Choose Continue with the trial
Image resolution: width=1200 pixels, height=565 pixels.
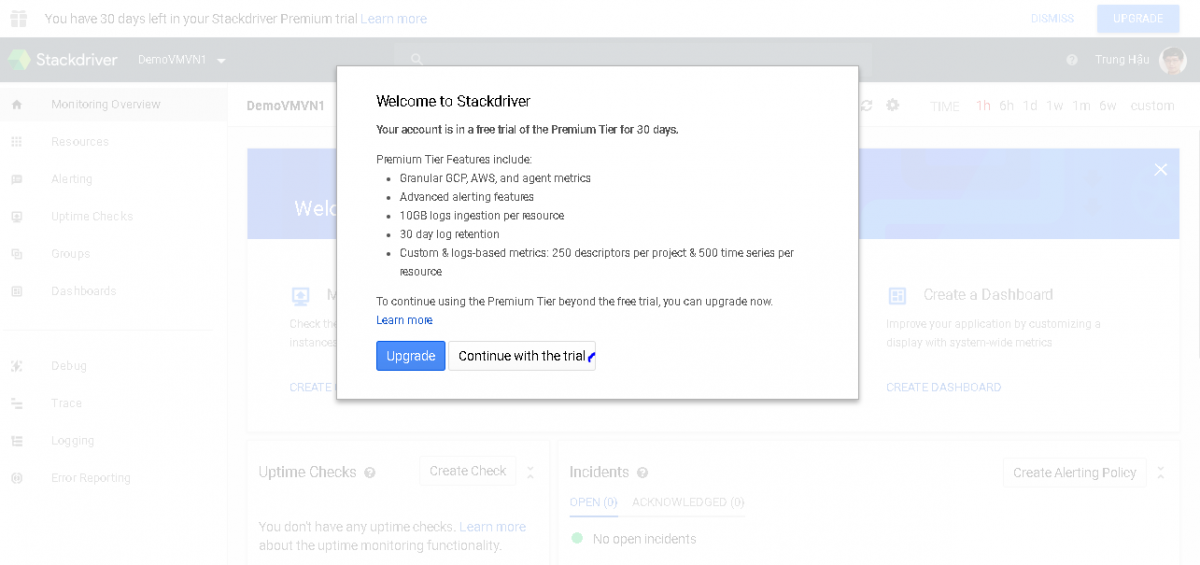521,356
